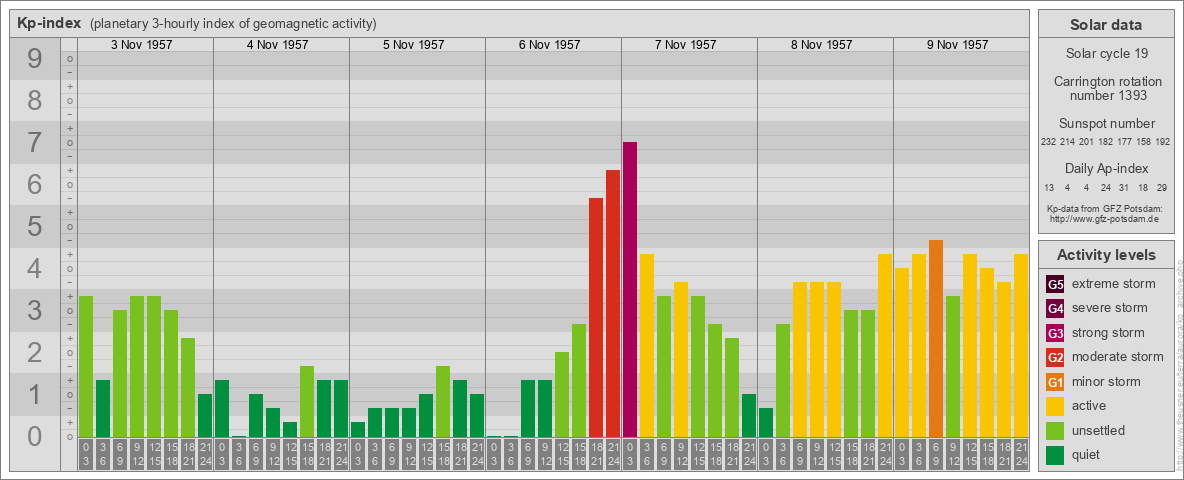Click the tall light green 0-3 bar on 3 Nov
The width and height of the screenshot is (1184, 480).
pyautogui.click(x=86, y=366)
